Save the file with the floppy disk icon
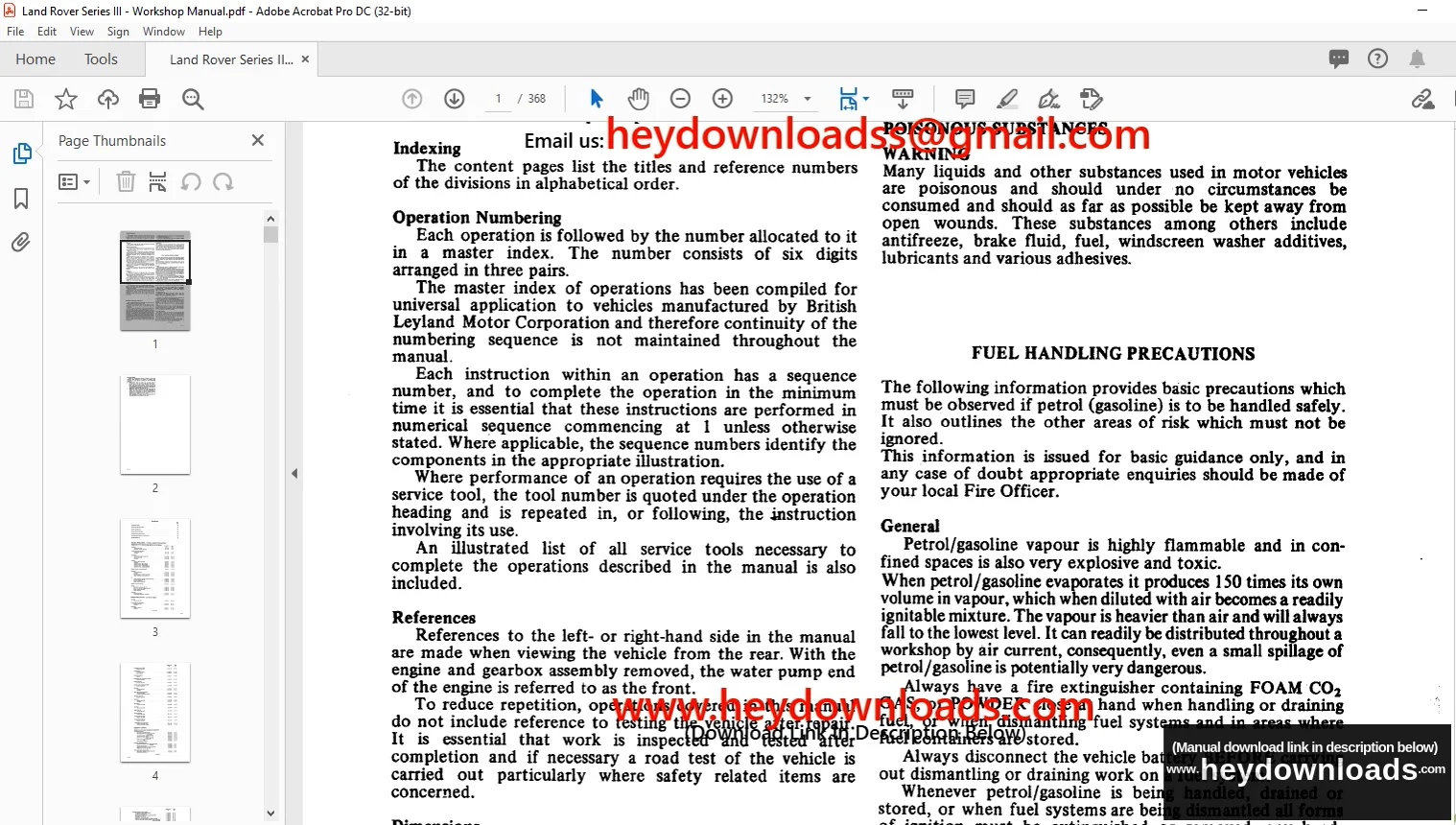This screenshot has width=1456, height=825. (x=24, y=99)
